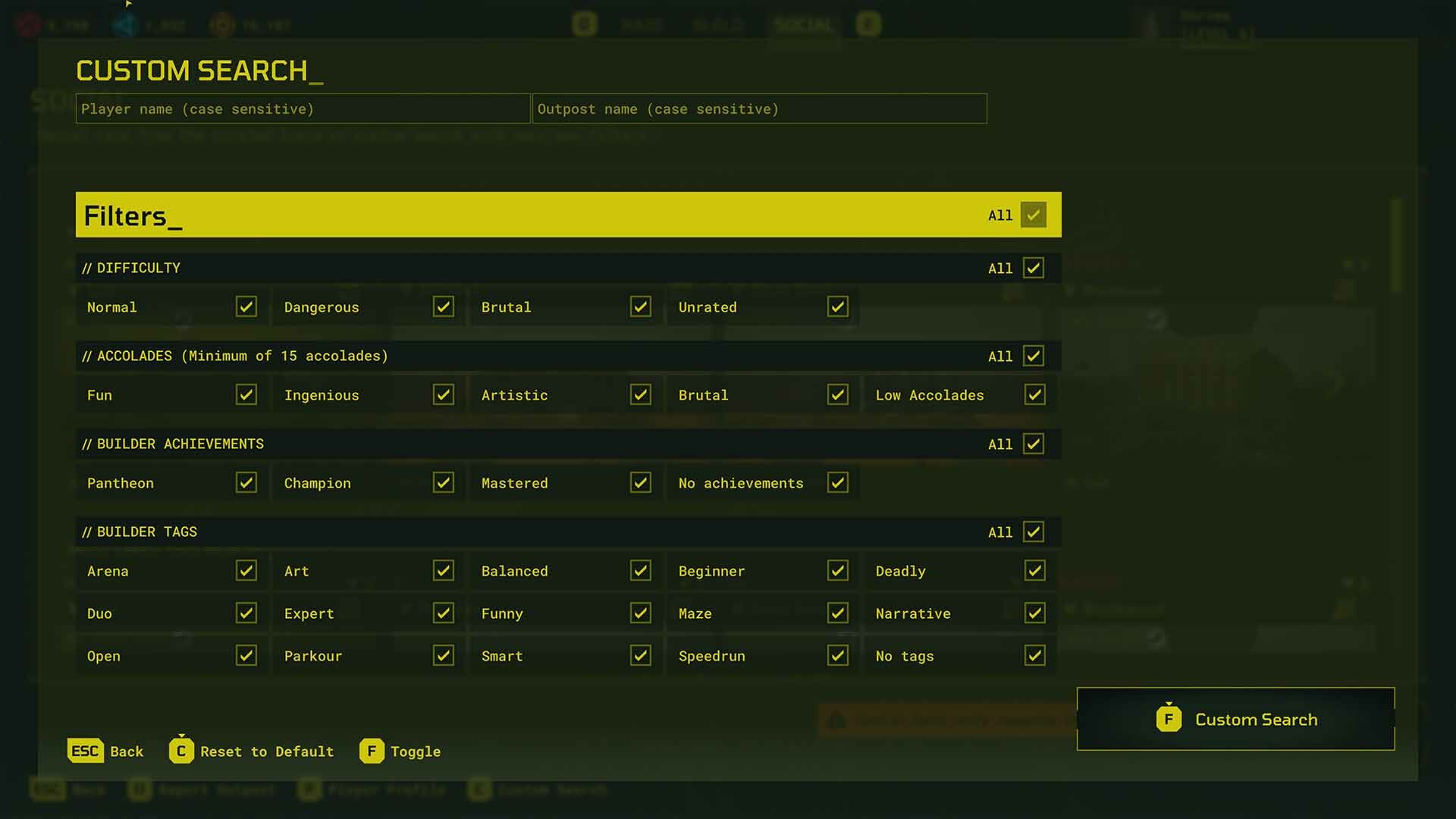Click the F key icon on Custom Search
Screen dimensions: 1456x819
[1168, 719]
